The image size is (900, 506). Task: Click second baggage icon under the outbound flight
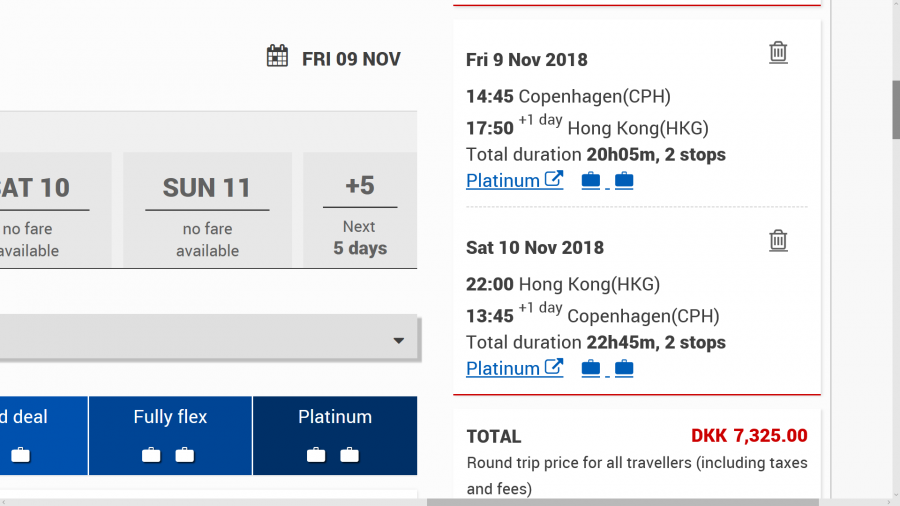624,181
